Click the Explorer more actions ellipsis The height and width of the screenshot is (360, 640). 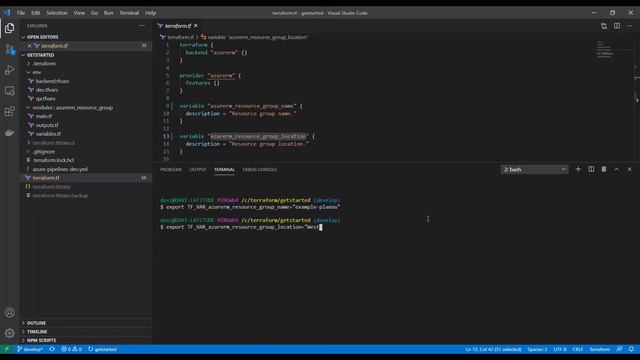tap(142, 26)
